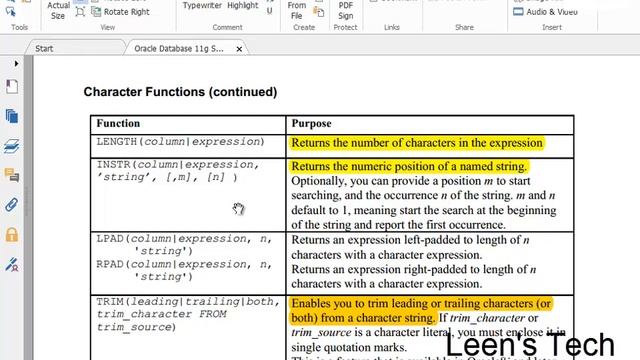This screenshot has width=640, height=360.
Task: Open the page thumbnails panel icon
Action: pyautogui.click(x=12, y=87)
